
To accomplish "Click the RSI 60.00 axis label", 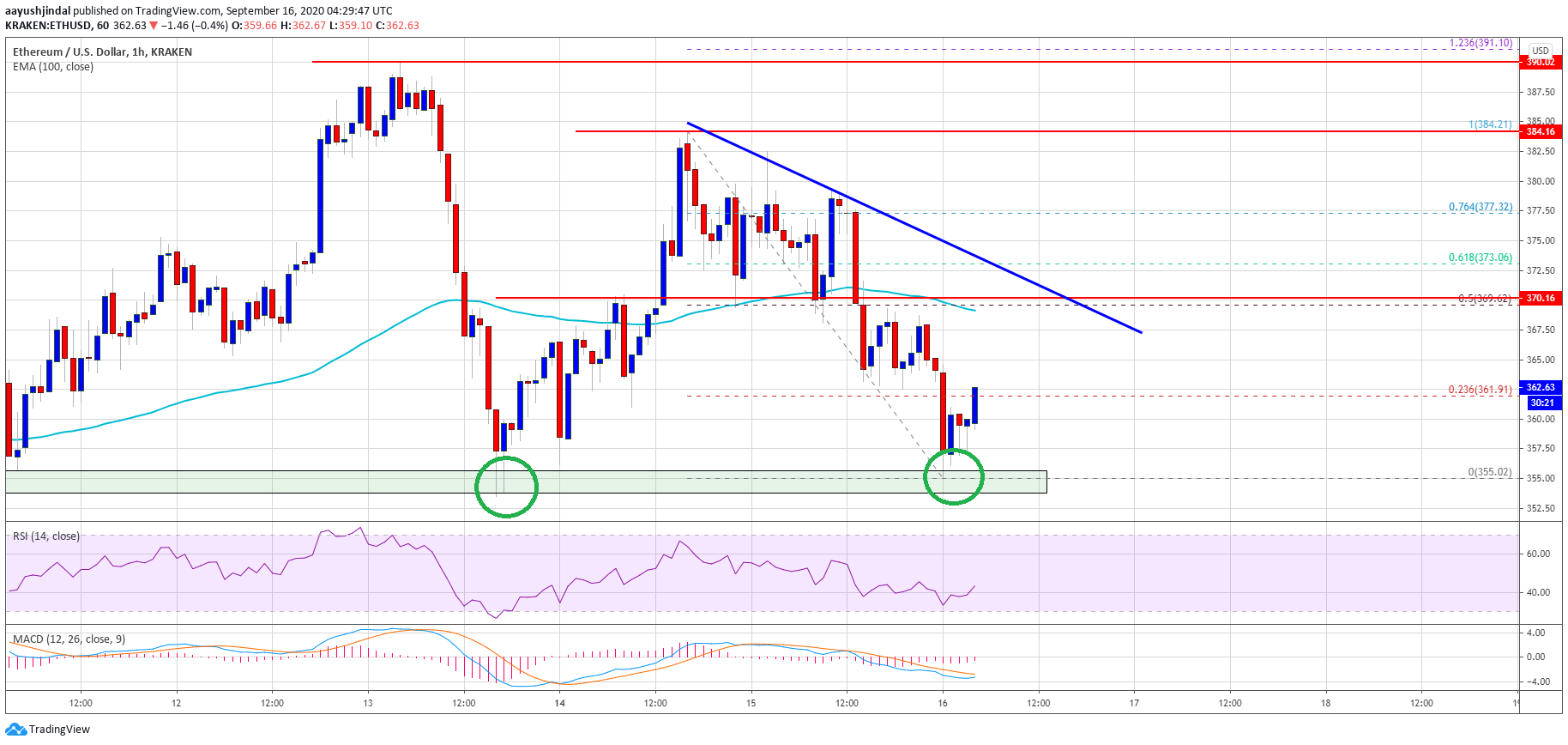I will point(1538,554).
